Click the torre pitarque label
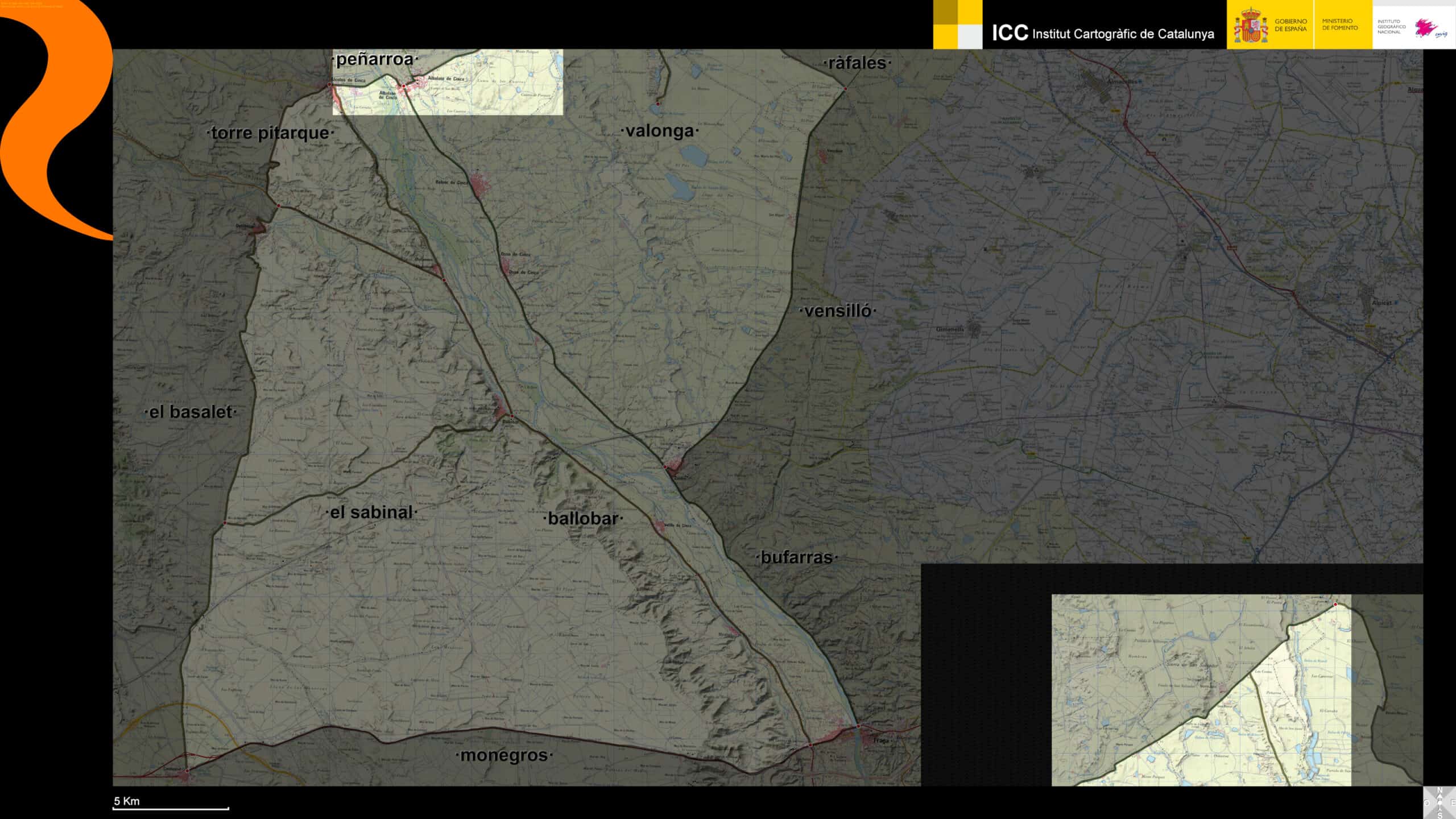 point(270,133)
